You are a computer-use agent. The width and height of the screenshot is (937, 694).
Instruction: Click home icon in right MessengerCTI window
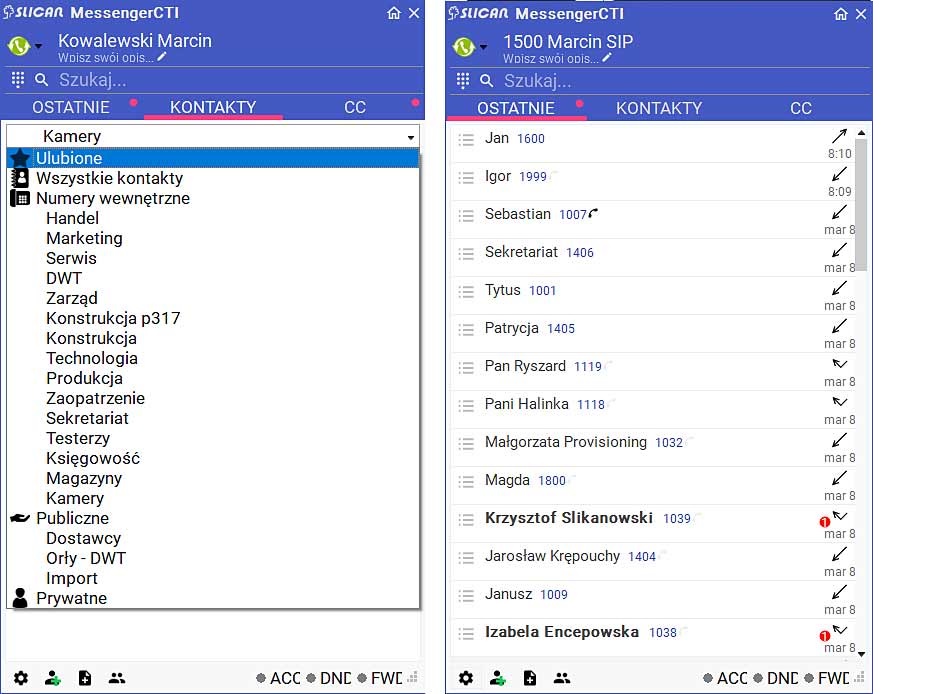pyautogui.click(x=841, y=14)
